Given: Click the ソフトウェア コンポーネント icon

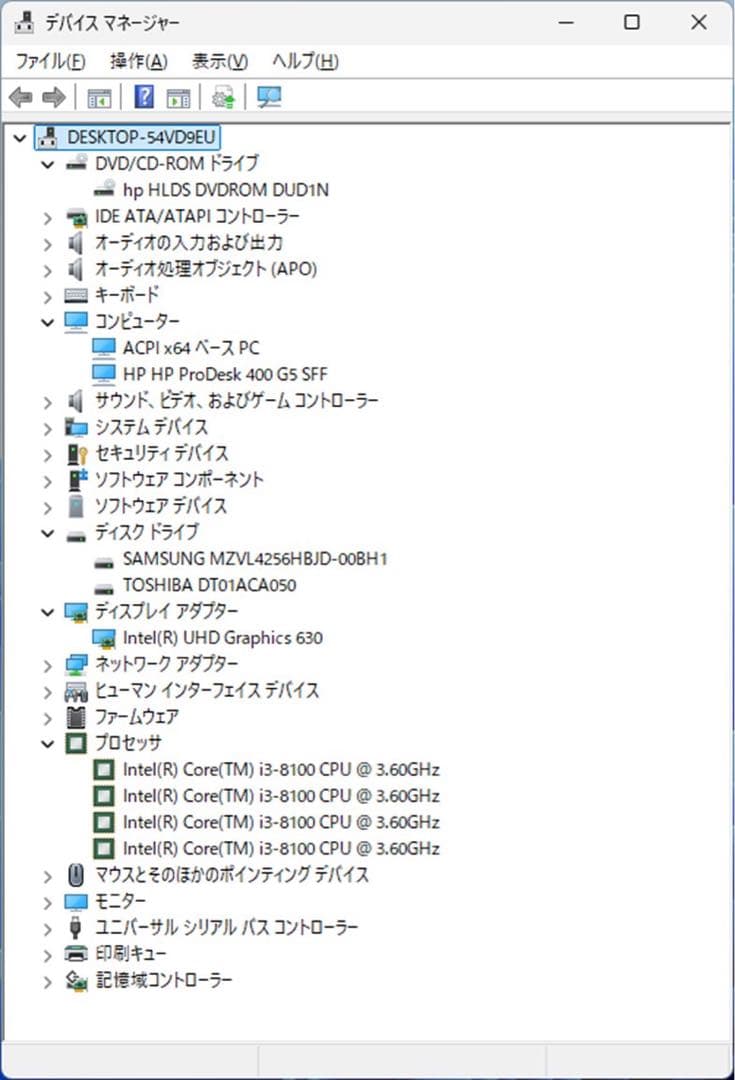Looking at the screenshot, I should 76,479.
